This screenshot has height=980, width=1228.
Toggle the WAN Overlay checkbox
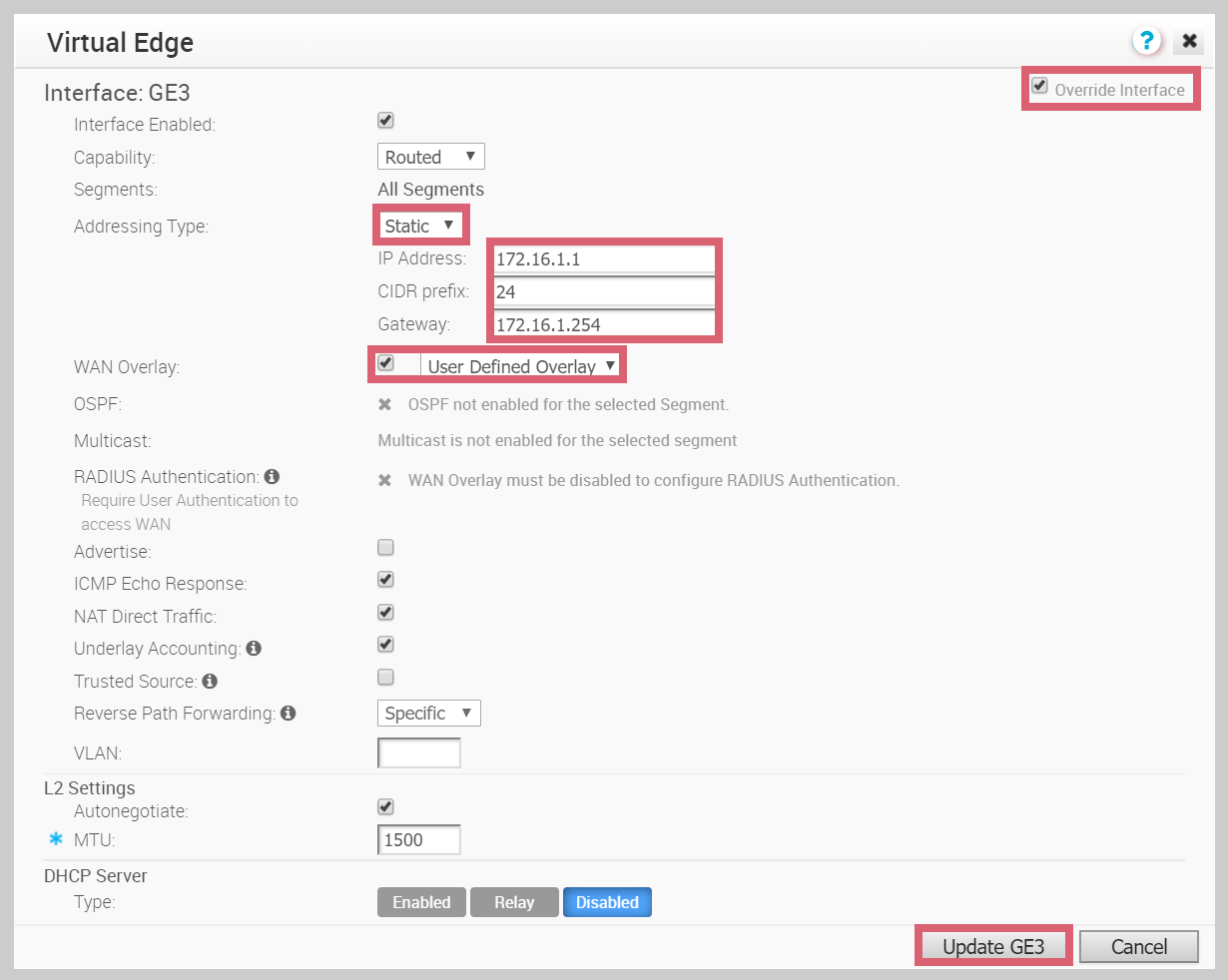(x=385, y=363)
